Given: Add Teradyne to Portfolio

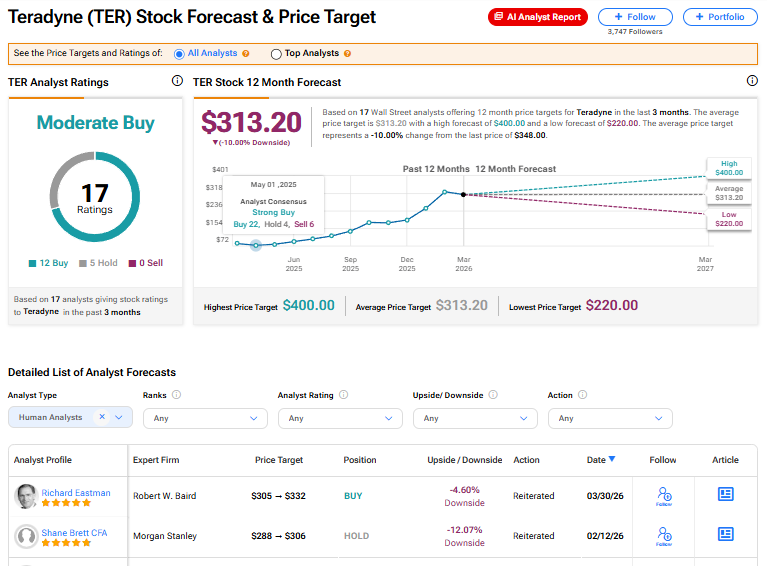Looking at the screenshot, I should tap(720, 17).
